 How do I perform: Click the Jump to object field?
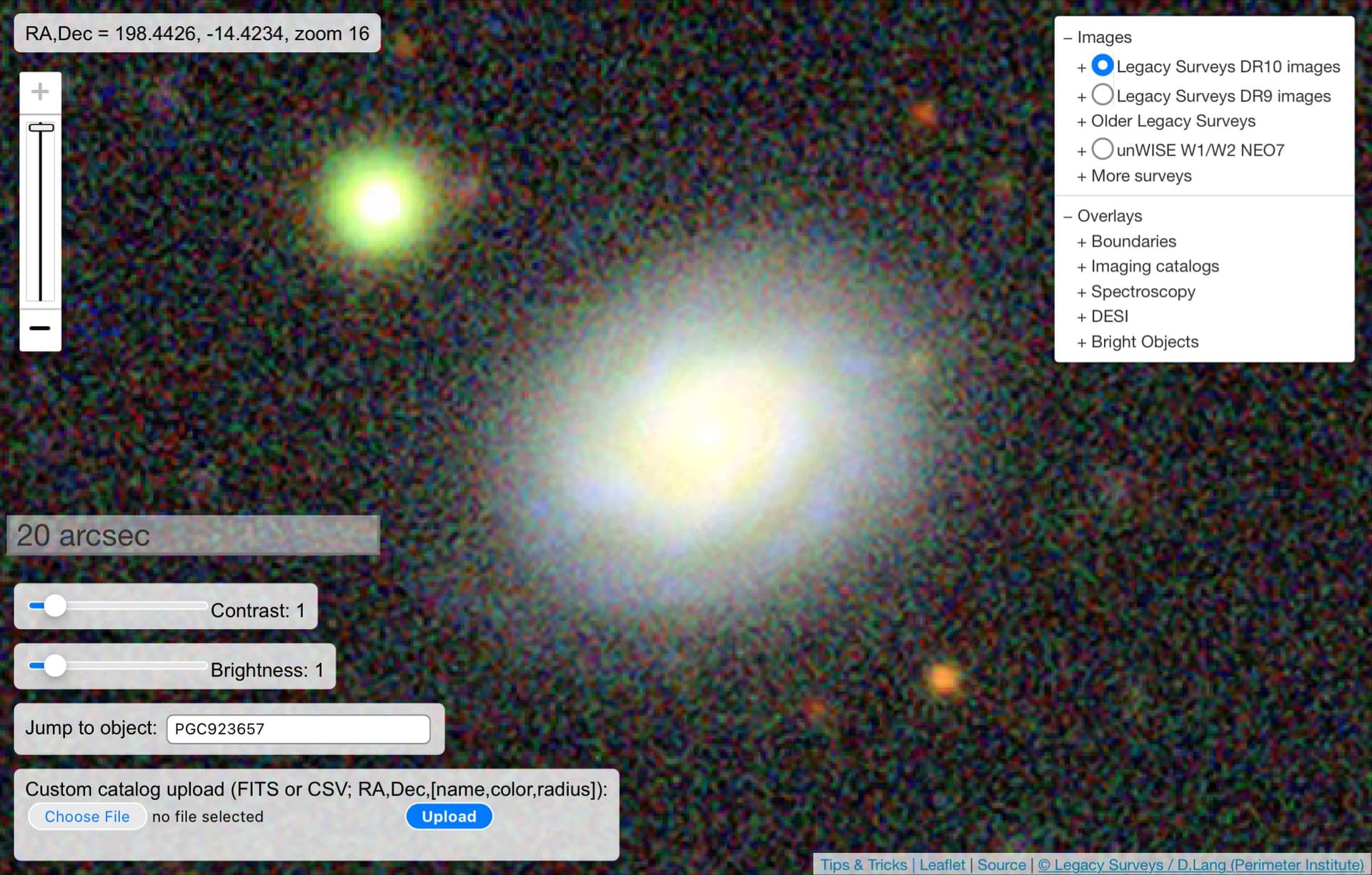point(298,729)
